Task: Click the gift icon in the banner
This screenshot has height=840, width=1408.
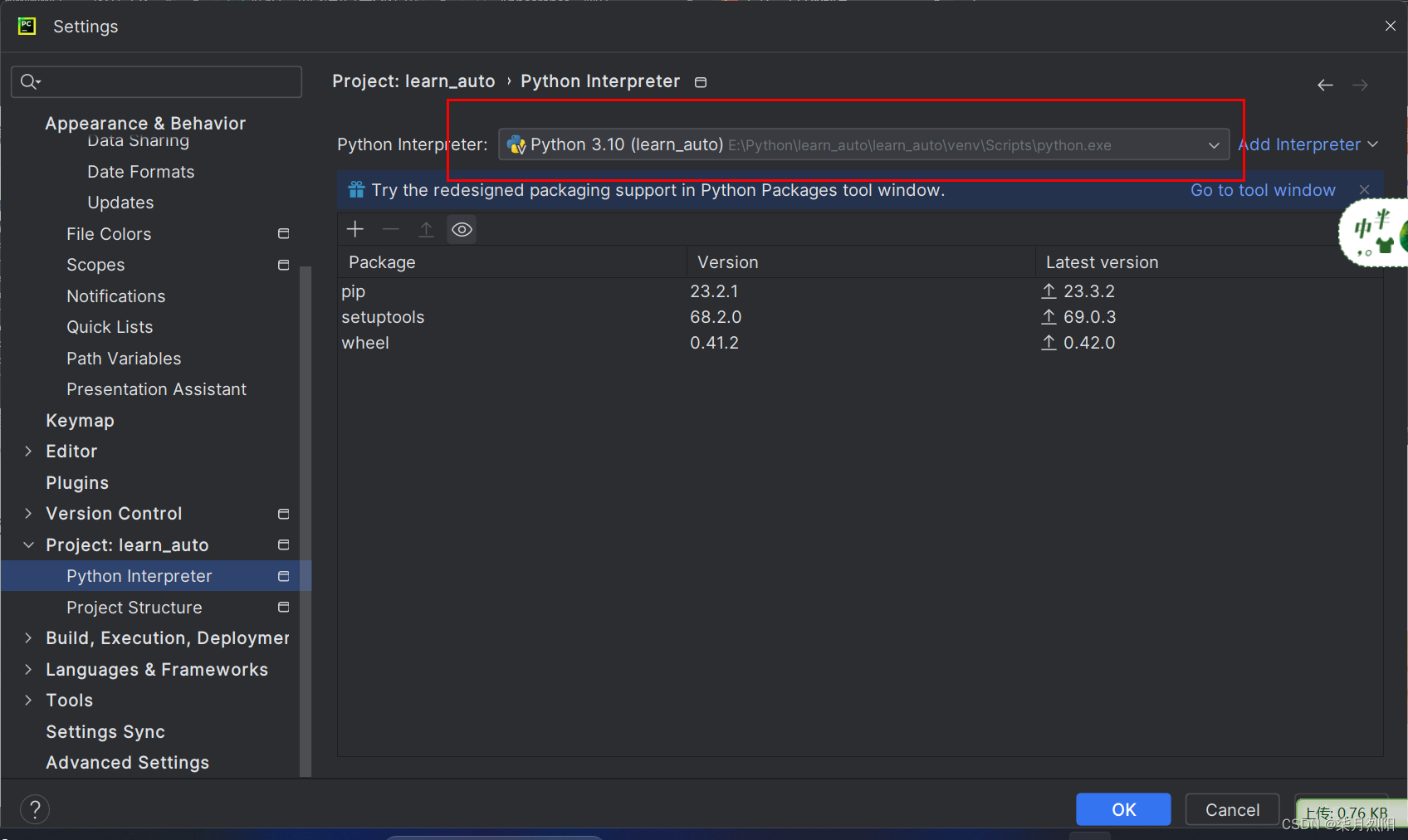Action: [356, 190]
